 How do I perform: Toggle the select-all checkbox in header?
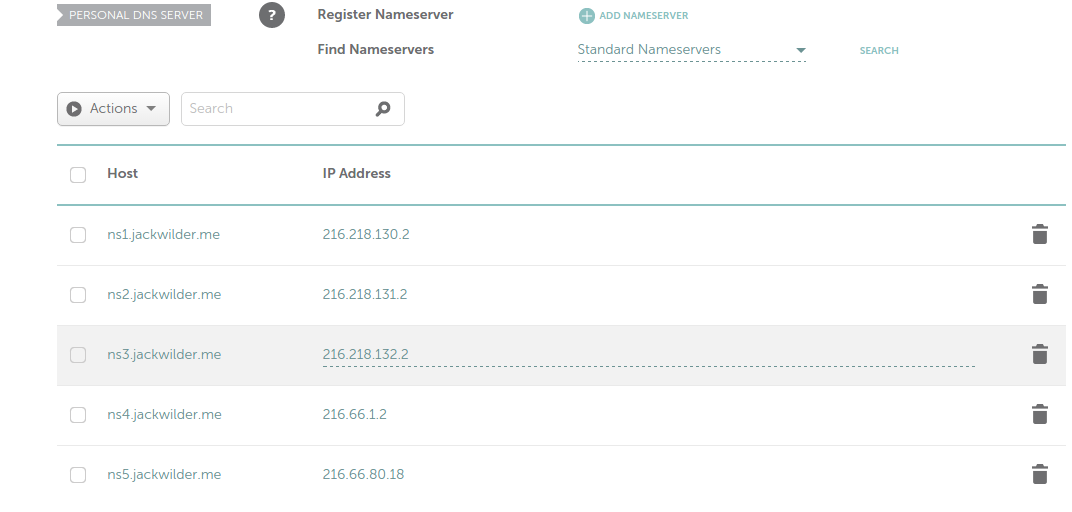coord(78,175)
